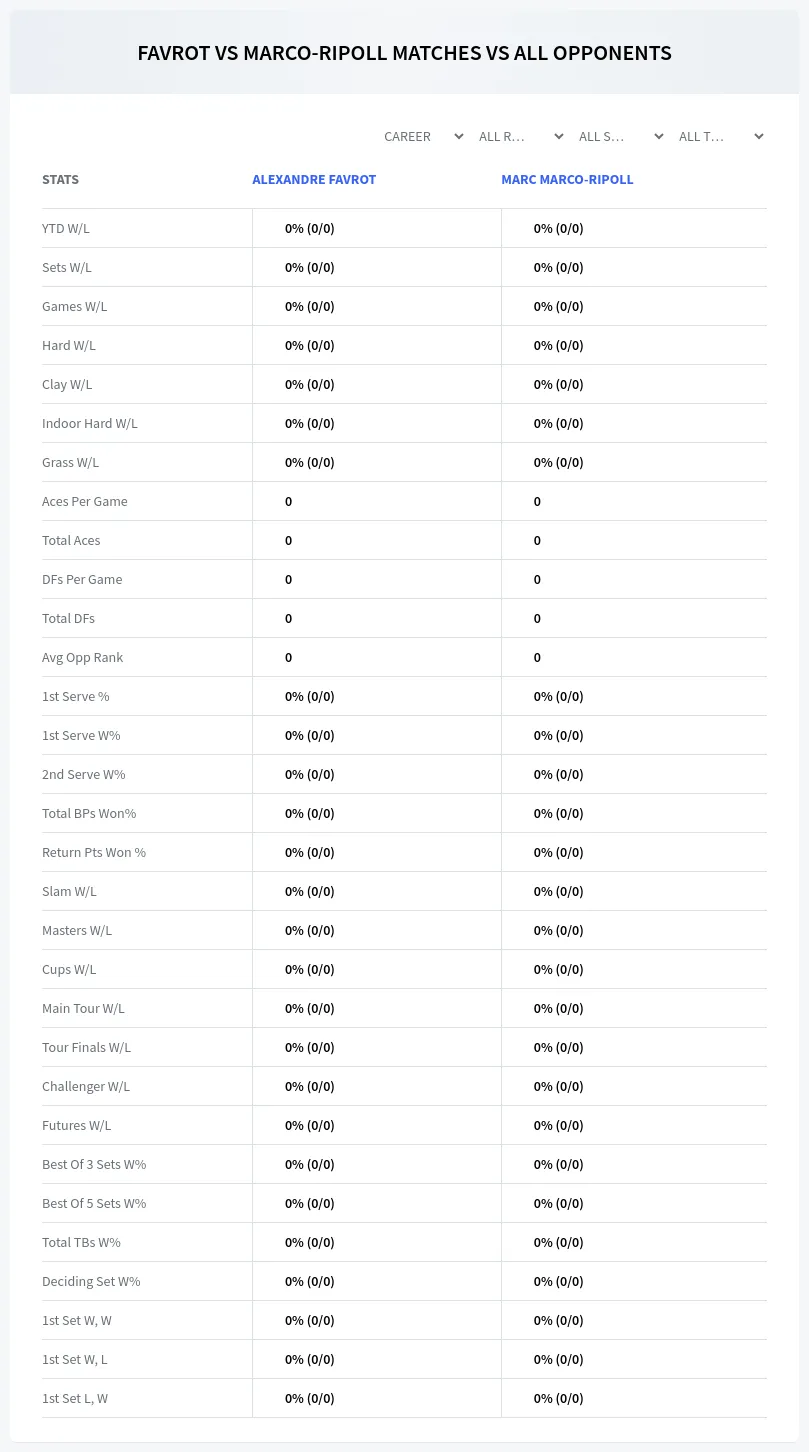Expand the ALL T... tournaments dropdown
The width and height of the screenshot is (809, 1452).
point(720,136)
